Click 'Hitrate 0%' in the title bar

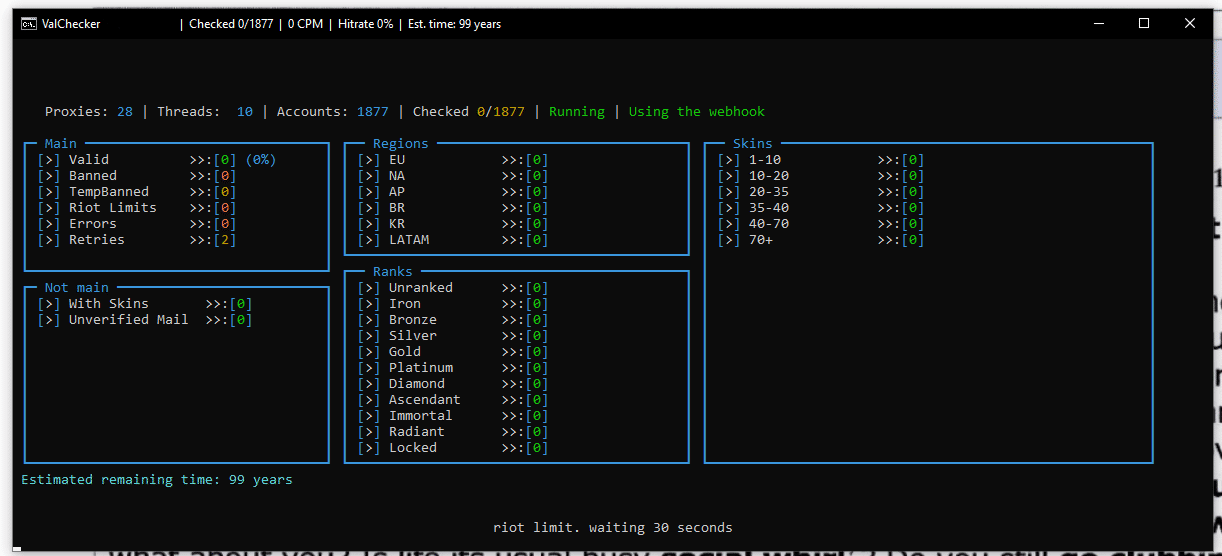[364, 24]
